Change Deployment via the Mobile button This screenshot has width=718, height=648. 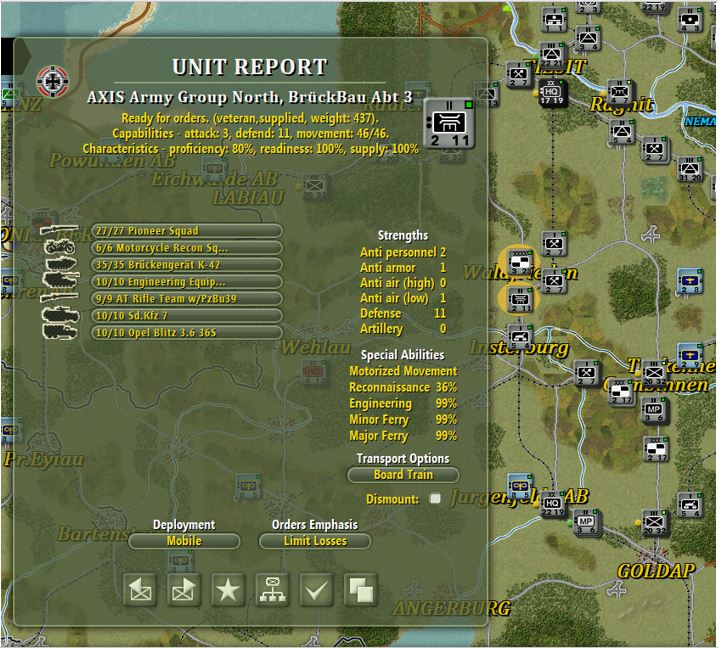tap(184, 541)
